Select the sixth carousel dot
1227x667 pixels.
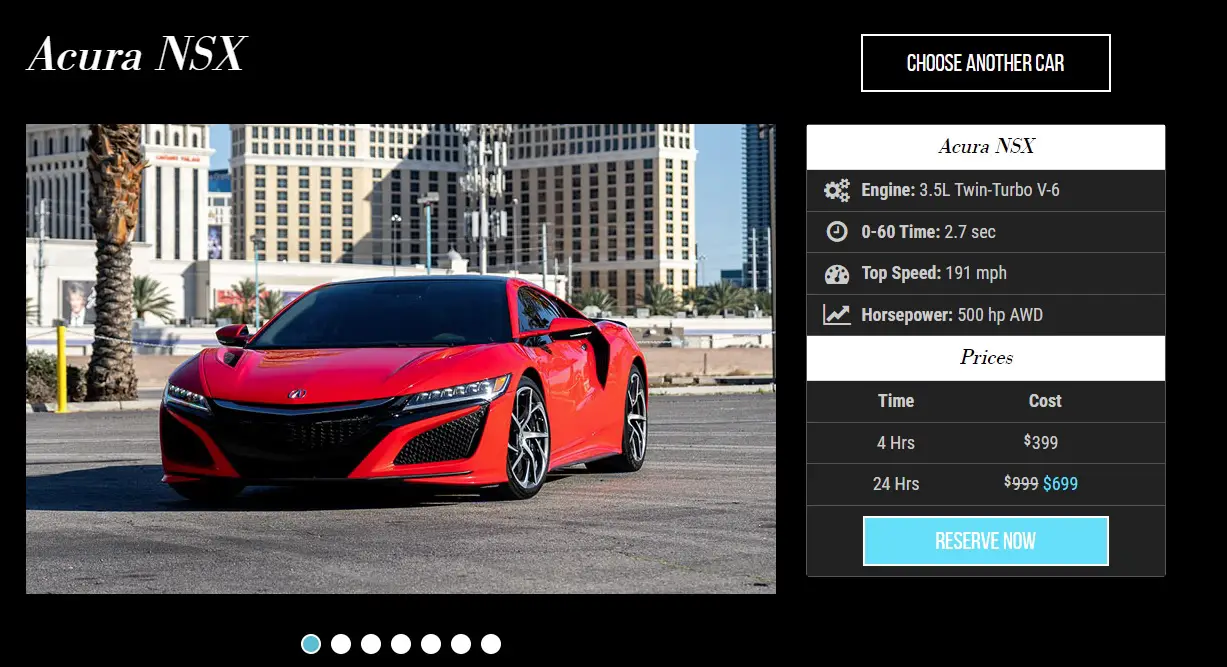point(461,644)
